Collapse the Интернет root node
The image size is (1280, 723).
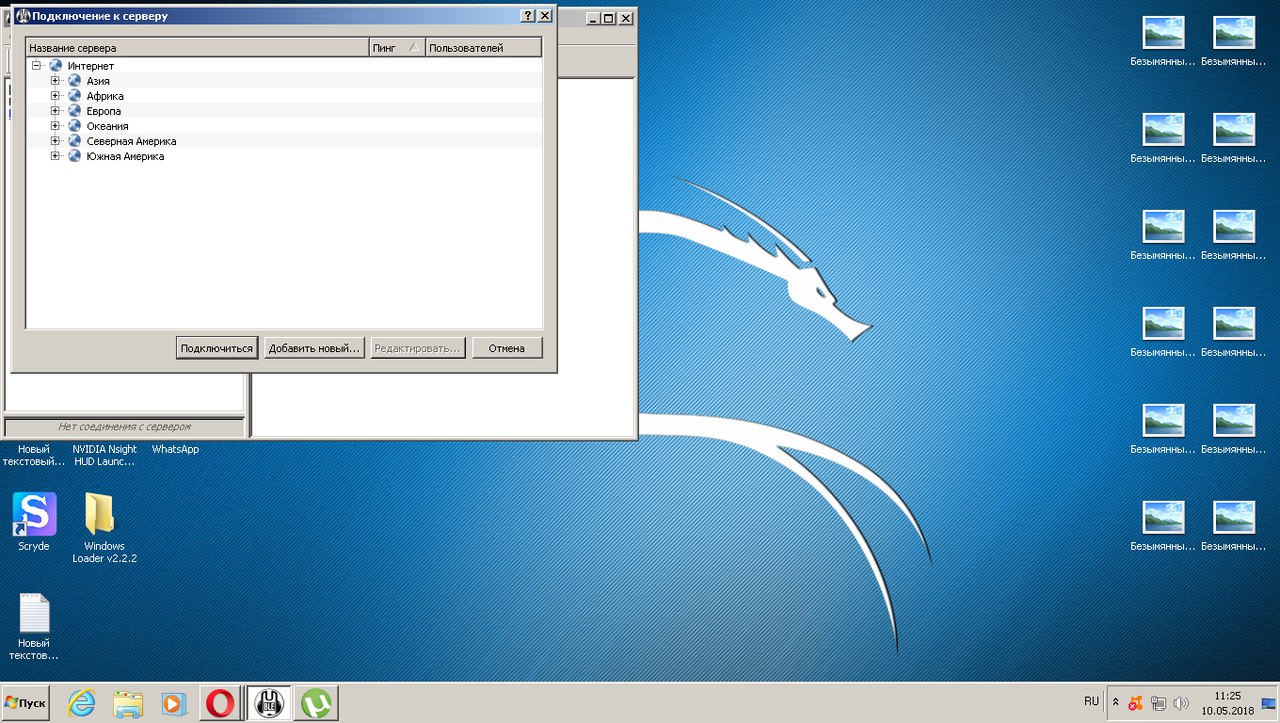pos(37,66)
